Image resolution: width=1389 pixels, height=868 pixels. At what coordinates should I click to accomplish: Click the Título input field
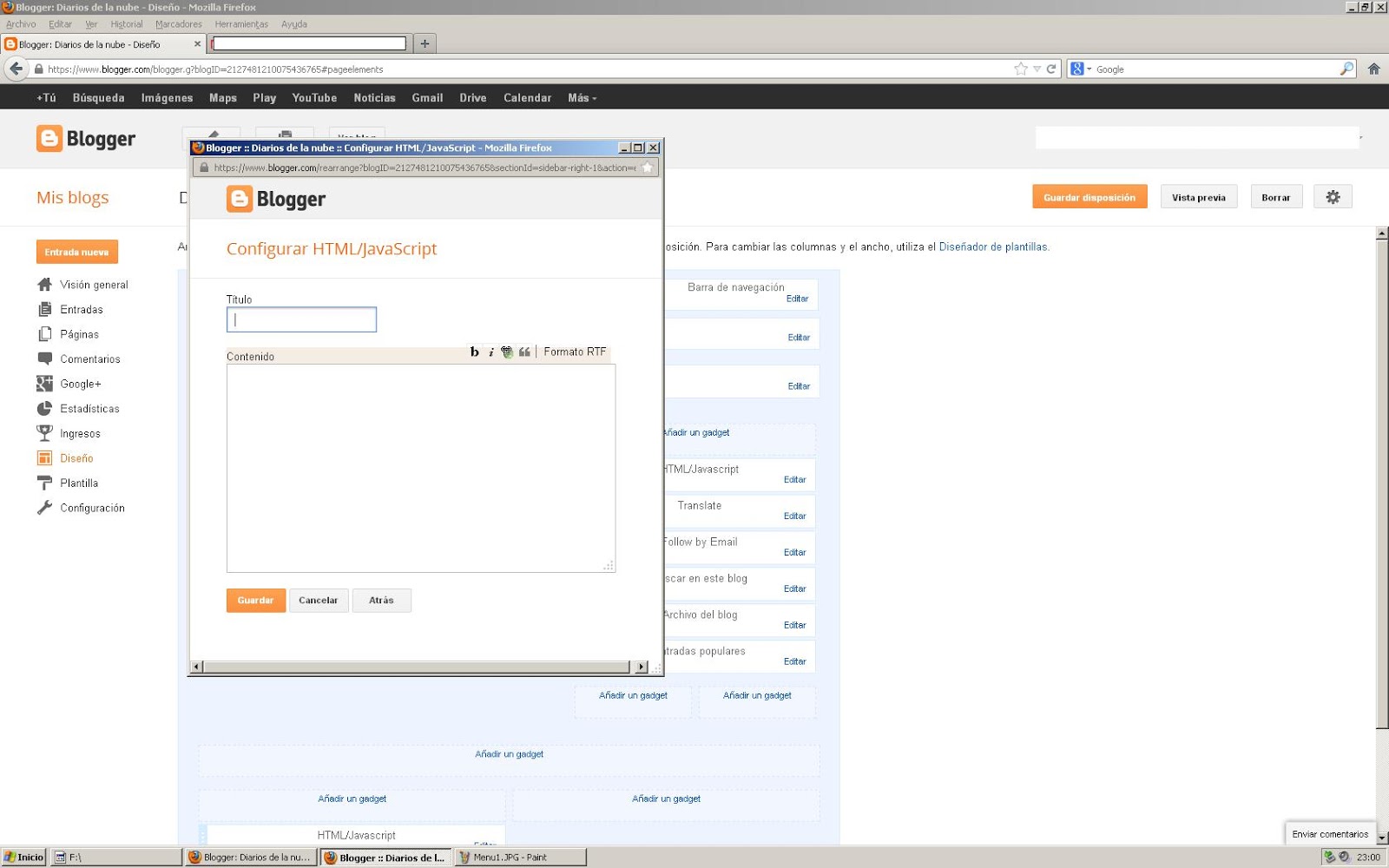click(x=301, y=319)
